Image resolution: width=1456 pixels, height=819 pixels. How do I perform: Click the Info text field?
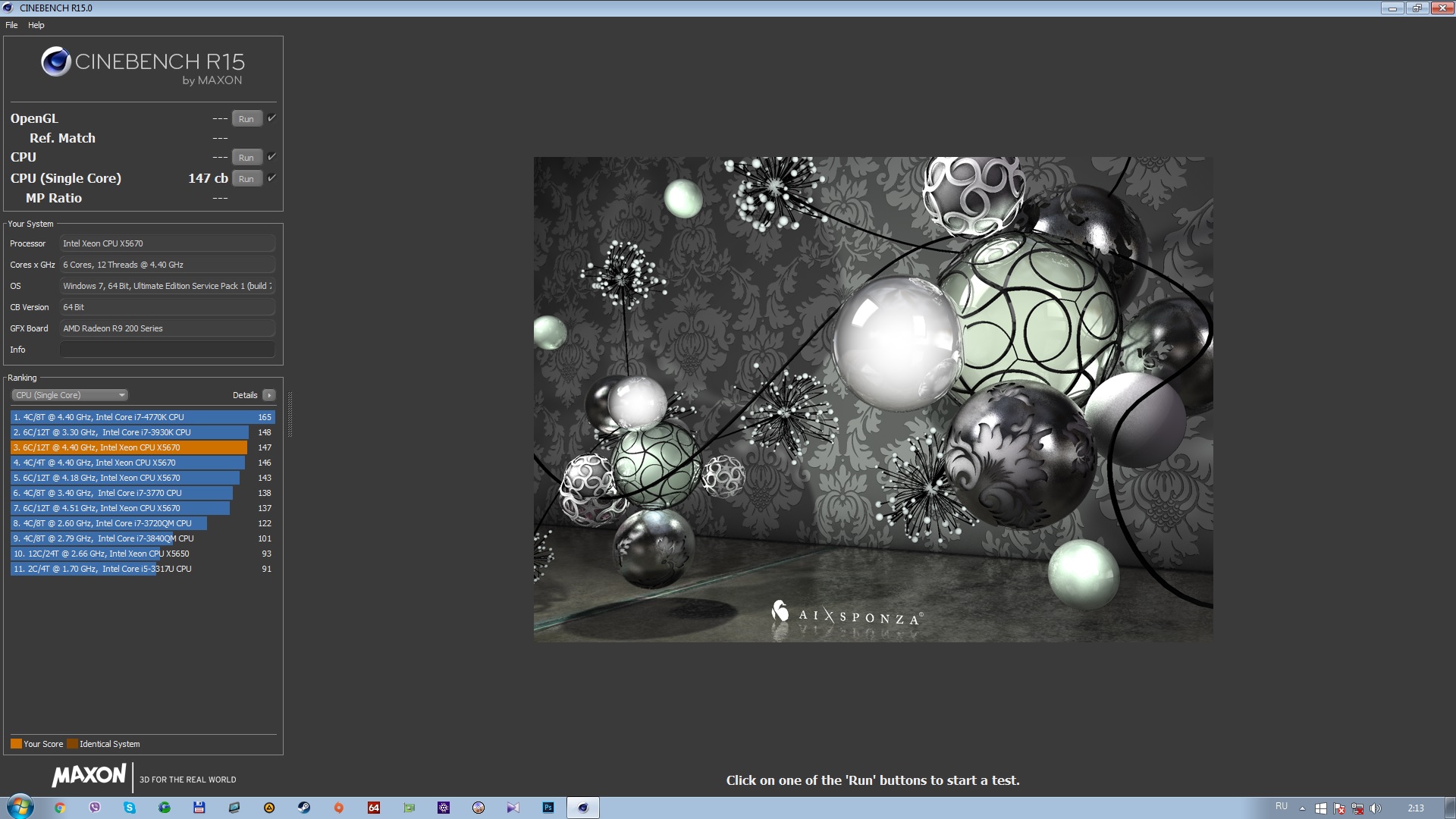pyautogui.click(x=167, y=350)
